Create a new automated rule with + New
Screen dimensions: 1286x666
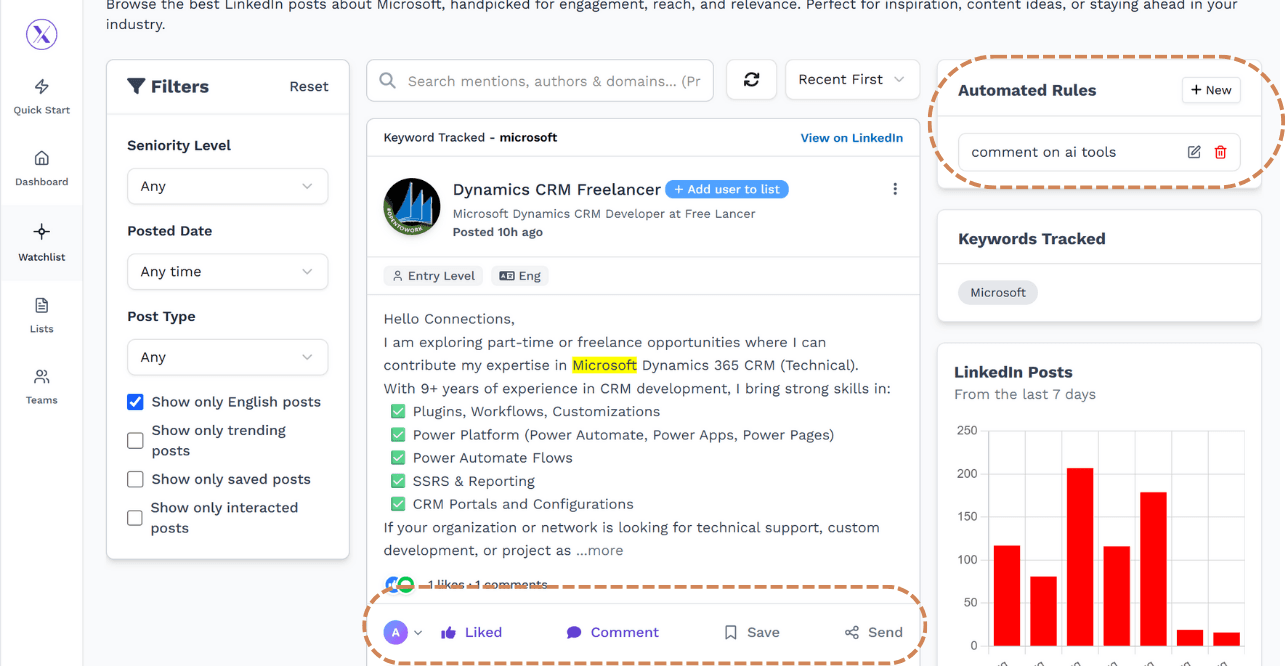click(1211, 90)
